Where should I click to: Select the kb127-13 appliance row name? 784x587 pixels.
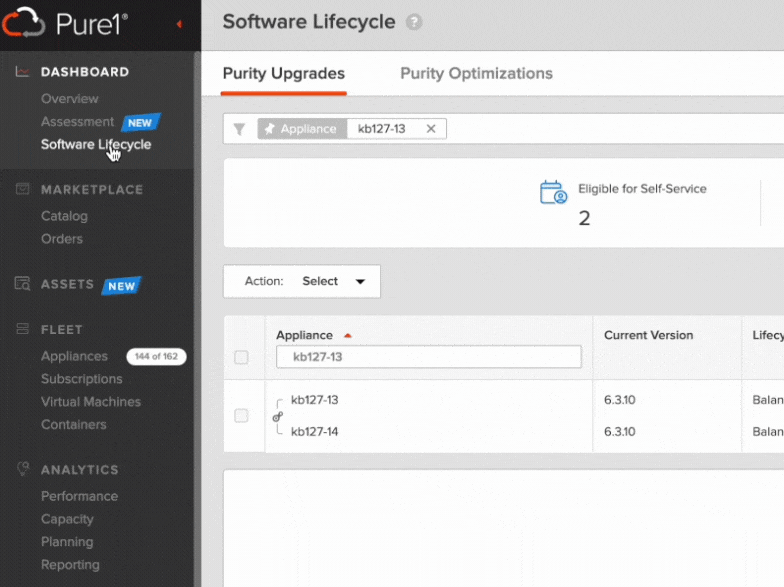click(x=314, y=400)
